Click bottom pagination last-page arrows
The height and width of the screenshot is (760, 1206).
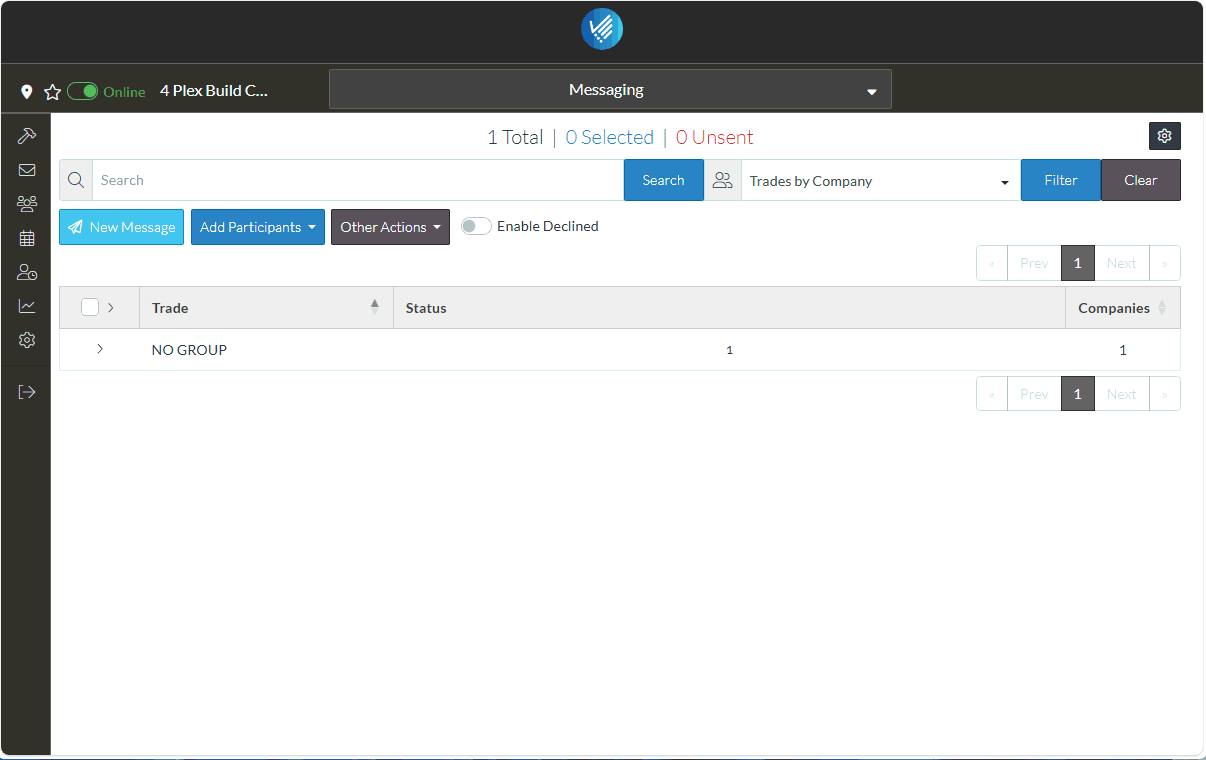pos(1165,394)
